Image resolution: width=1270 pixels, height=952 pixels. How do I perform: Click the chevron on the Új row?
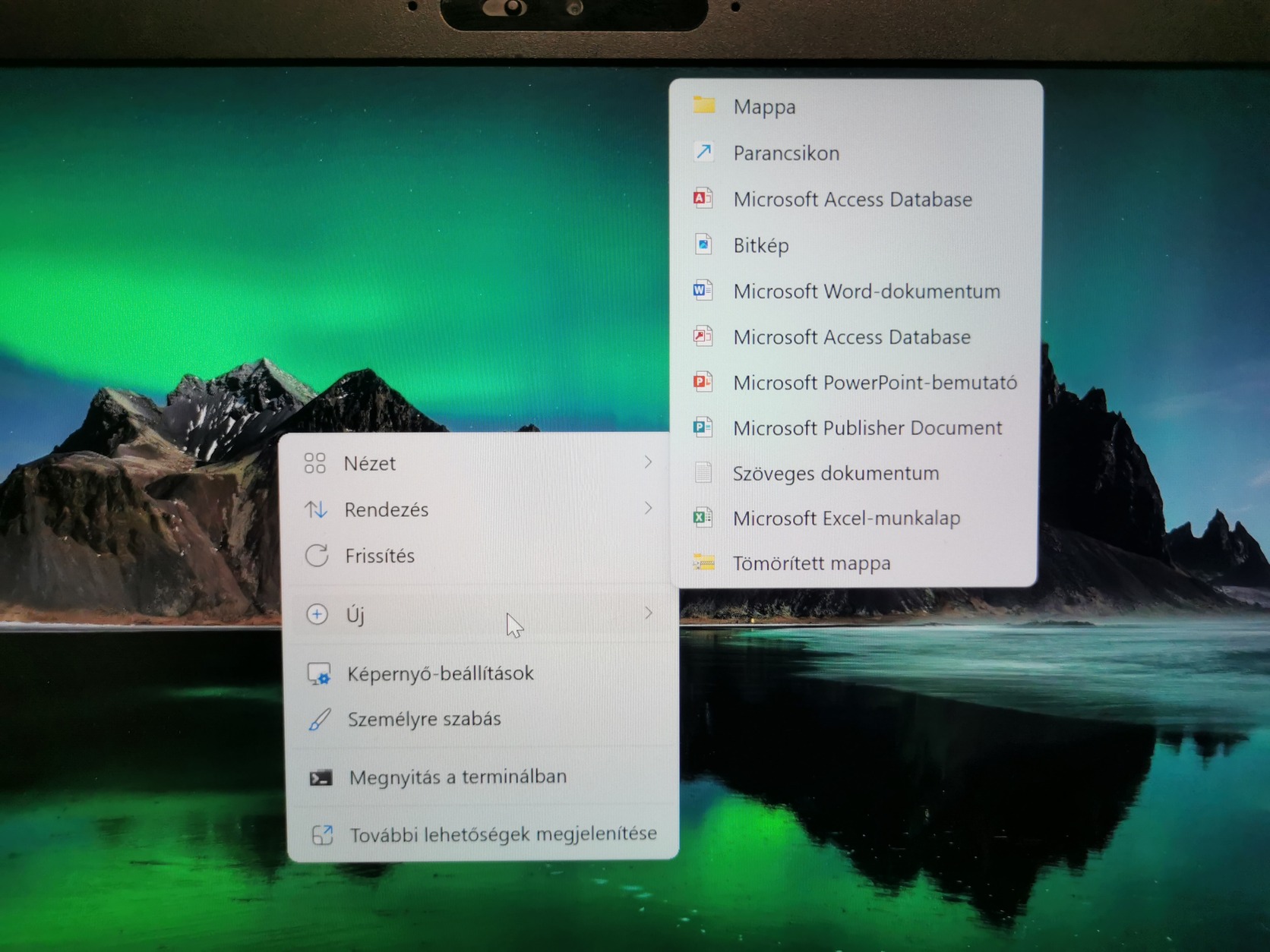click(648, 613)
